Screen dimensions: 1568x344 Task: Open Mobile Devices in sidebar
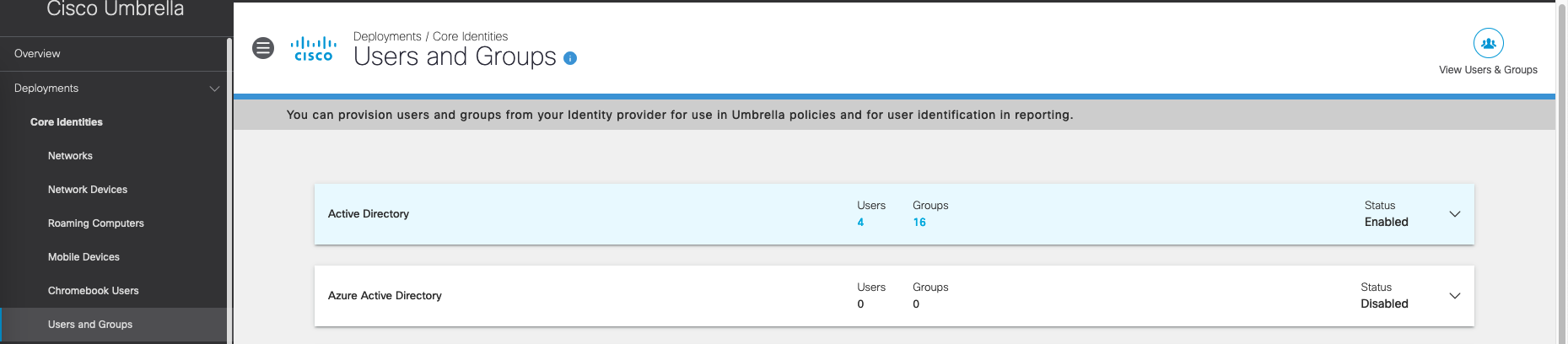pos(84,257)
